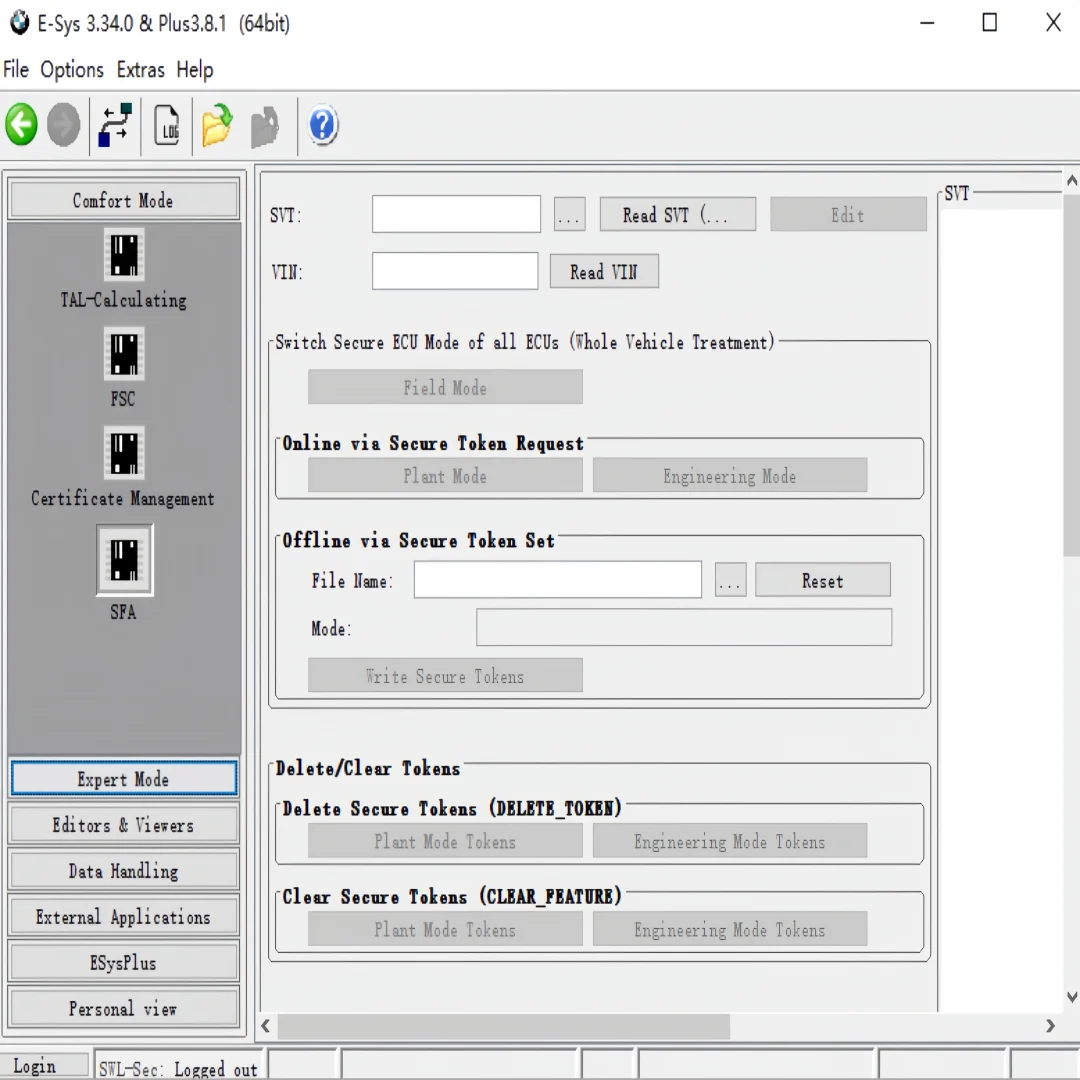1080x1080 pixels.
Task: Click the Mode display field
Action: click(x=684, y=627)
